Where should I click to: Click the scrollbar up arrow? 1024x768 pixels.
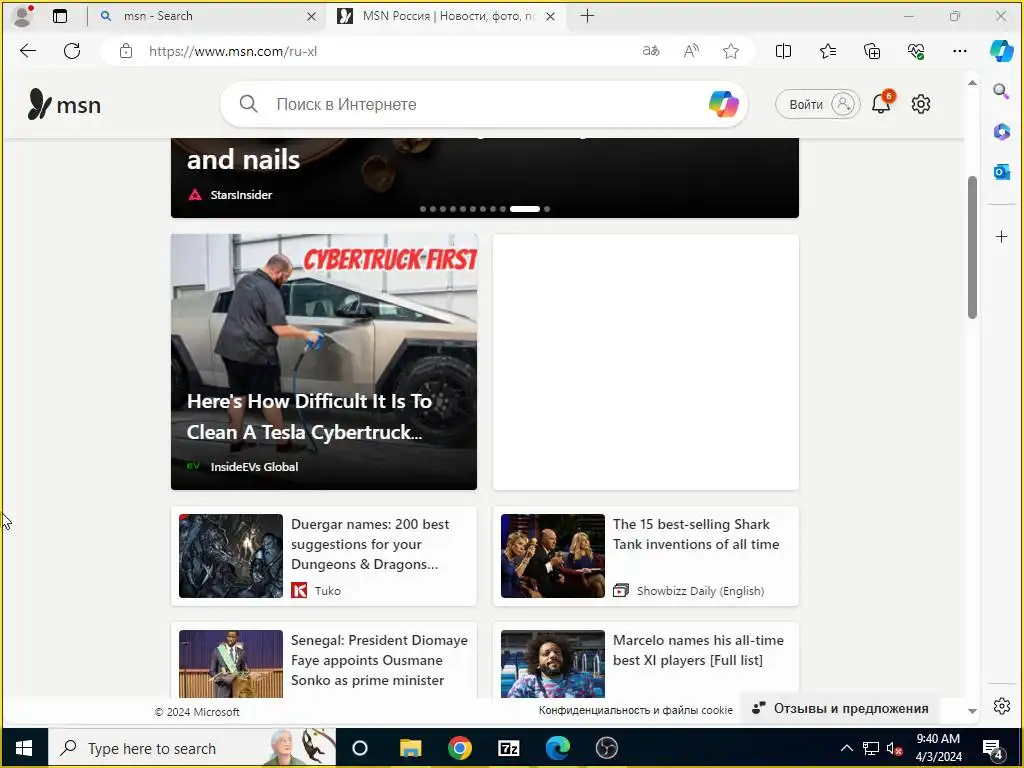[972, 83]
